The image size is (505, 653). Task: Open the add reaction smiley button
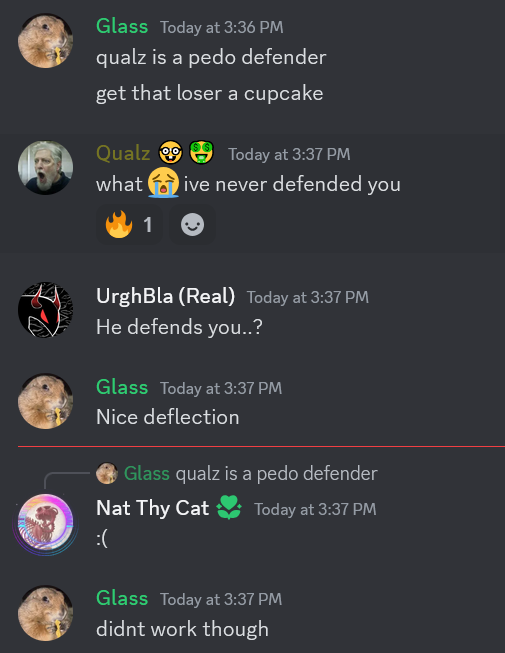coord(192,225)
